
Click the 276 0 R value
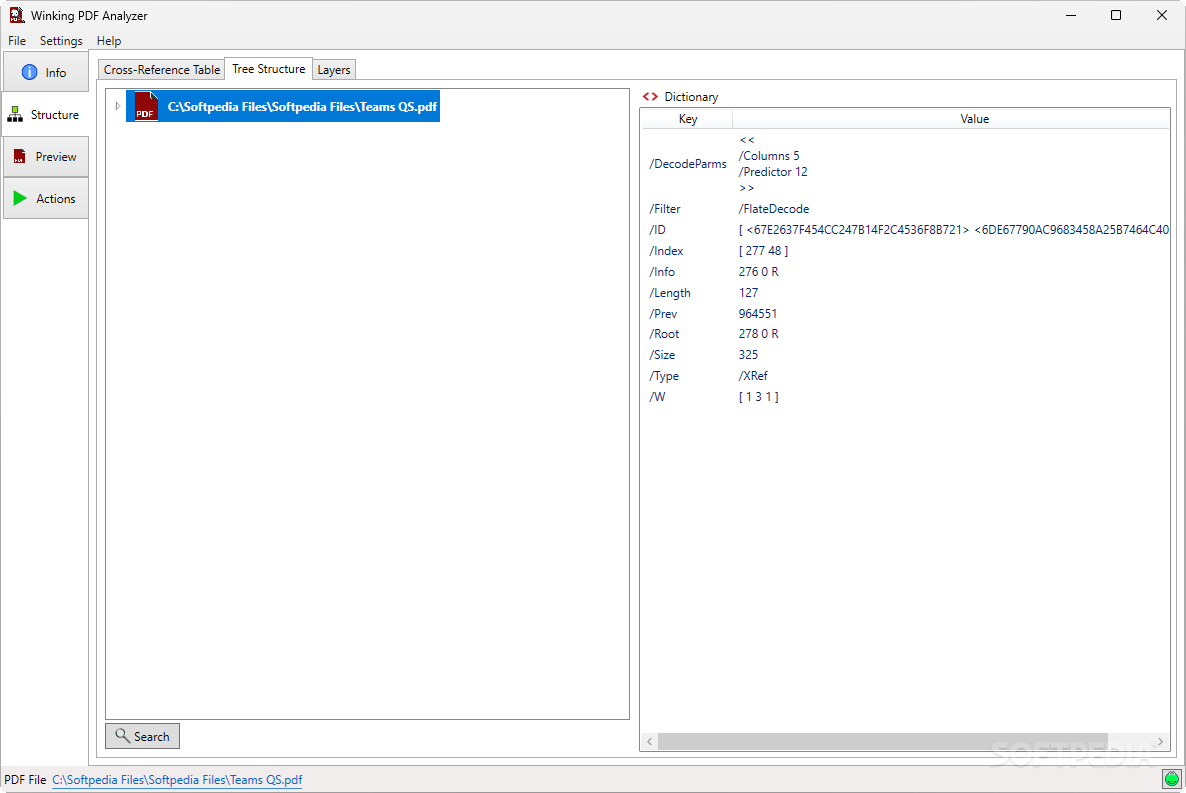click(759, 272)
